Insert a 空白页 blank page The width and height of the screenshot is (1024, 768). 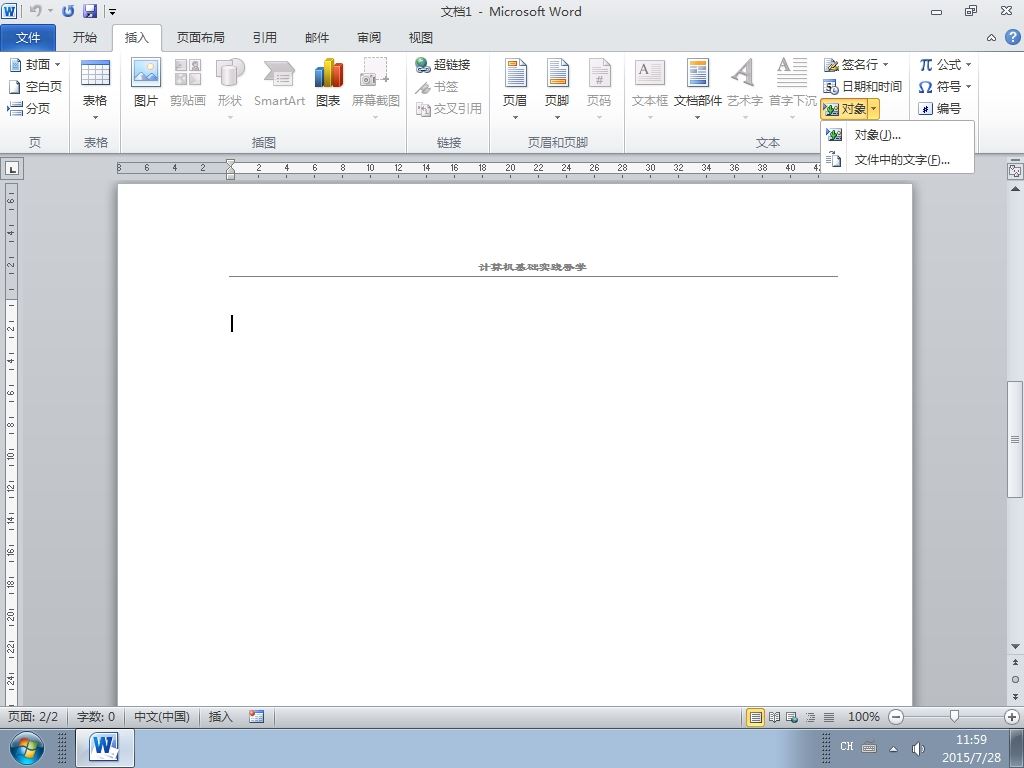point(35,86)
